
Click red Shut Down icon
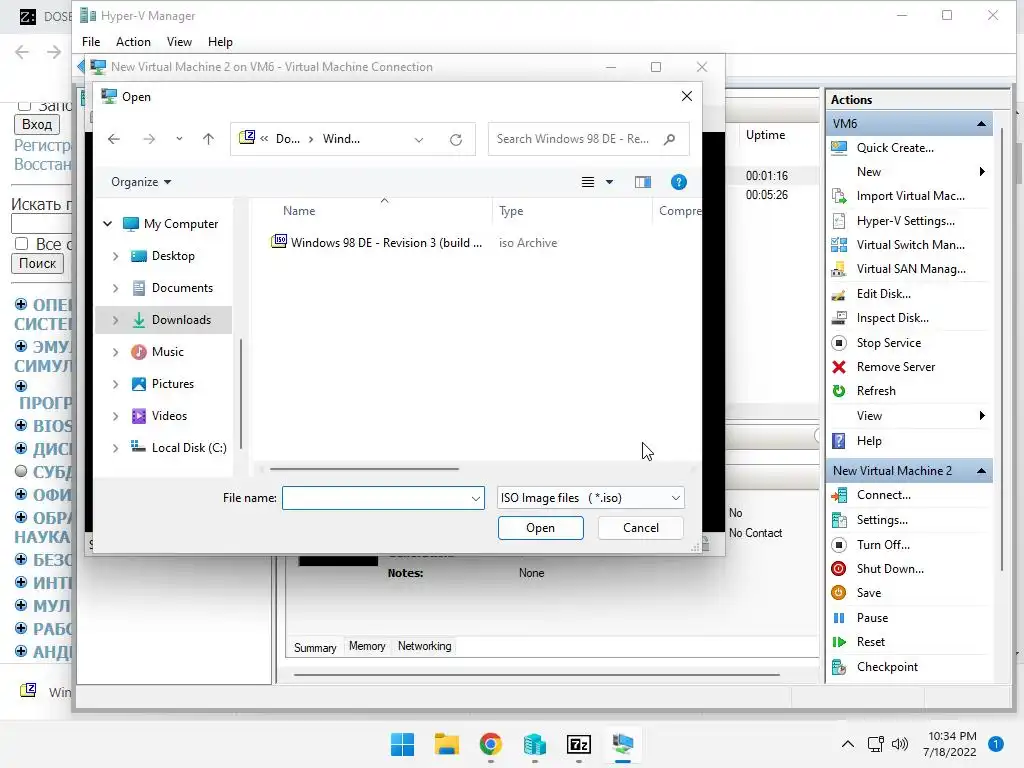click(x=839, y=569)
